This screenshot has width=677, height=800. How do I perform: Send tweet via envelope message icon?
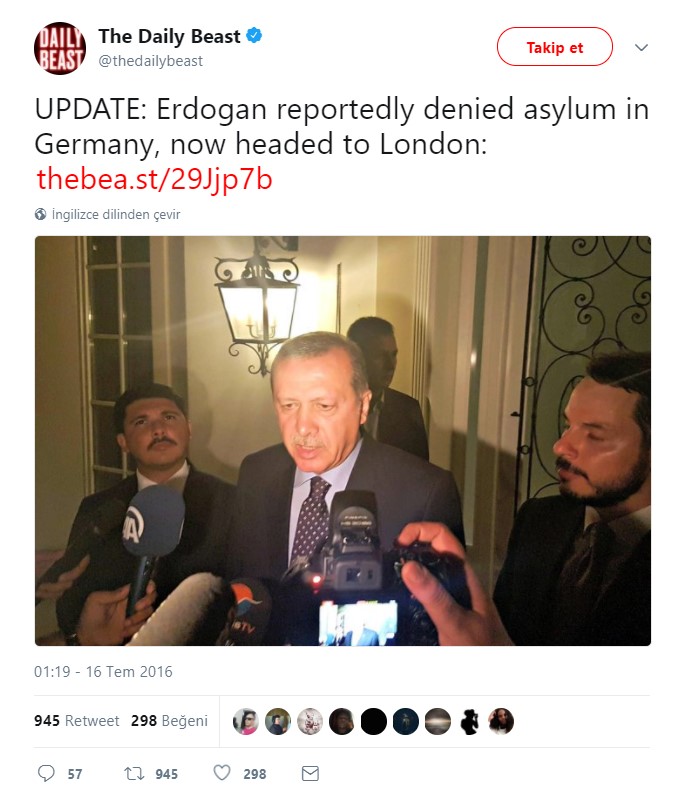click(310, 773)
